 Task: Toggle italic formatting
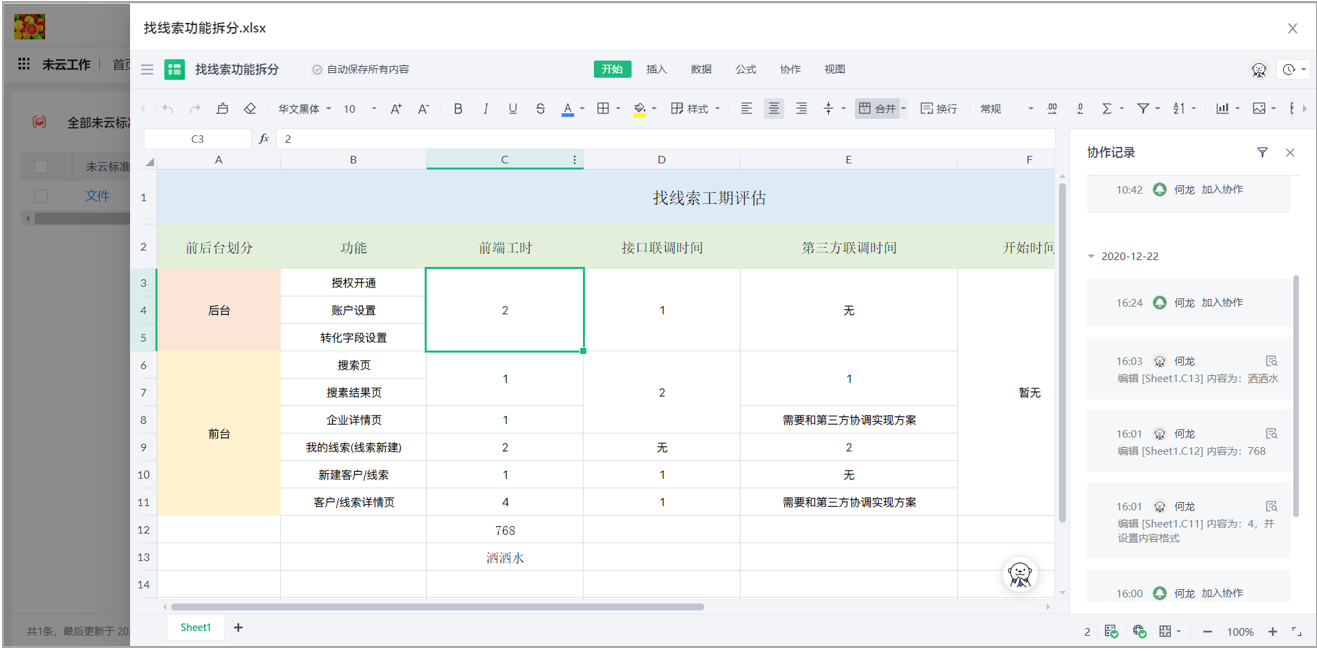[486, 109]
